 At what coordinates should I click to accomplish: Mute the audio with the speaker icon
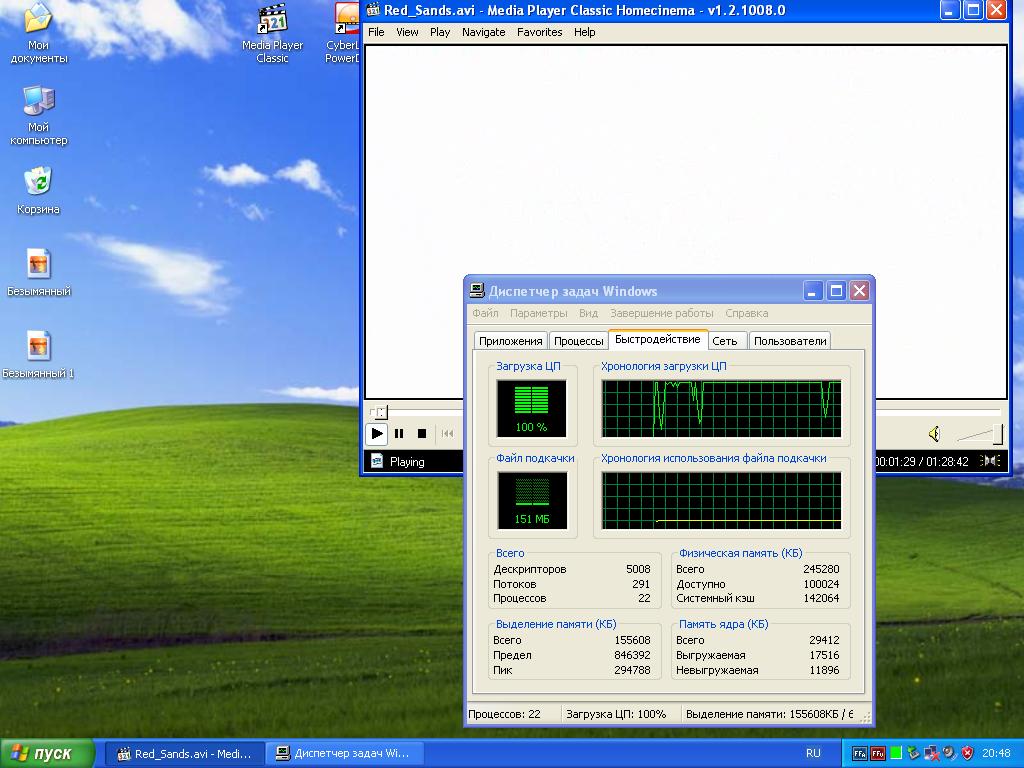coord(935,434)
